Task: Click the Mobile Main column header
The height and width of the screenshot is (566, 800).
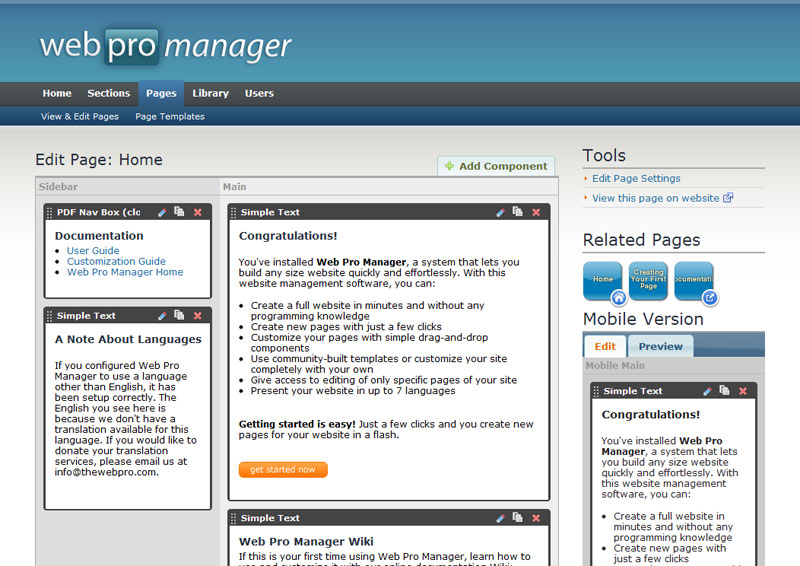Action: 615,365
